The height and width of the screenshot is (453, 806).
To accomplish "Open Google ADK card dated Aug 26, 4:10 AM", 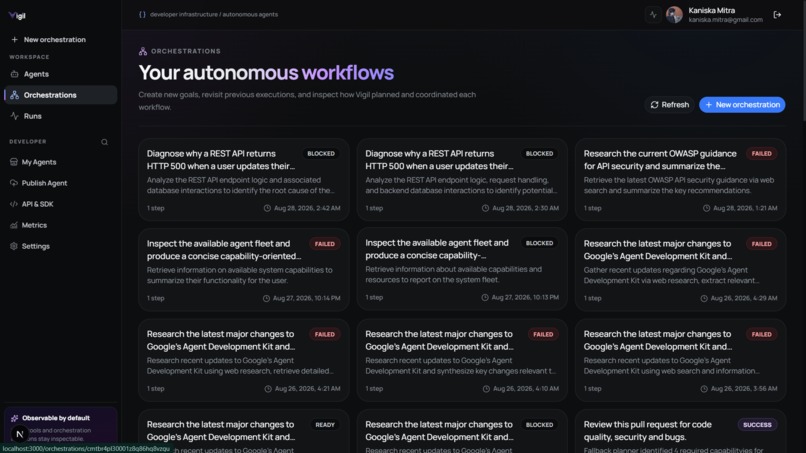I will [462, 360].
